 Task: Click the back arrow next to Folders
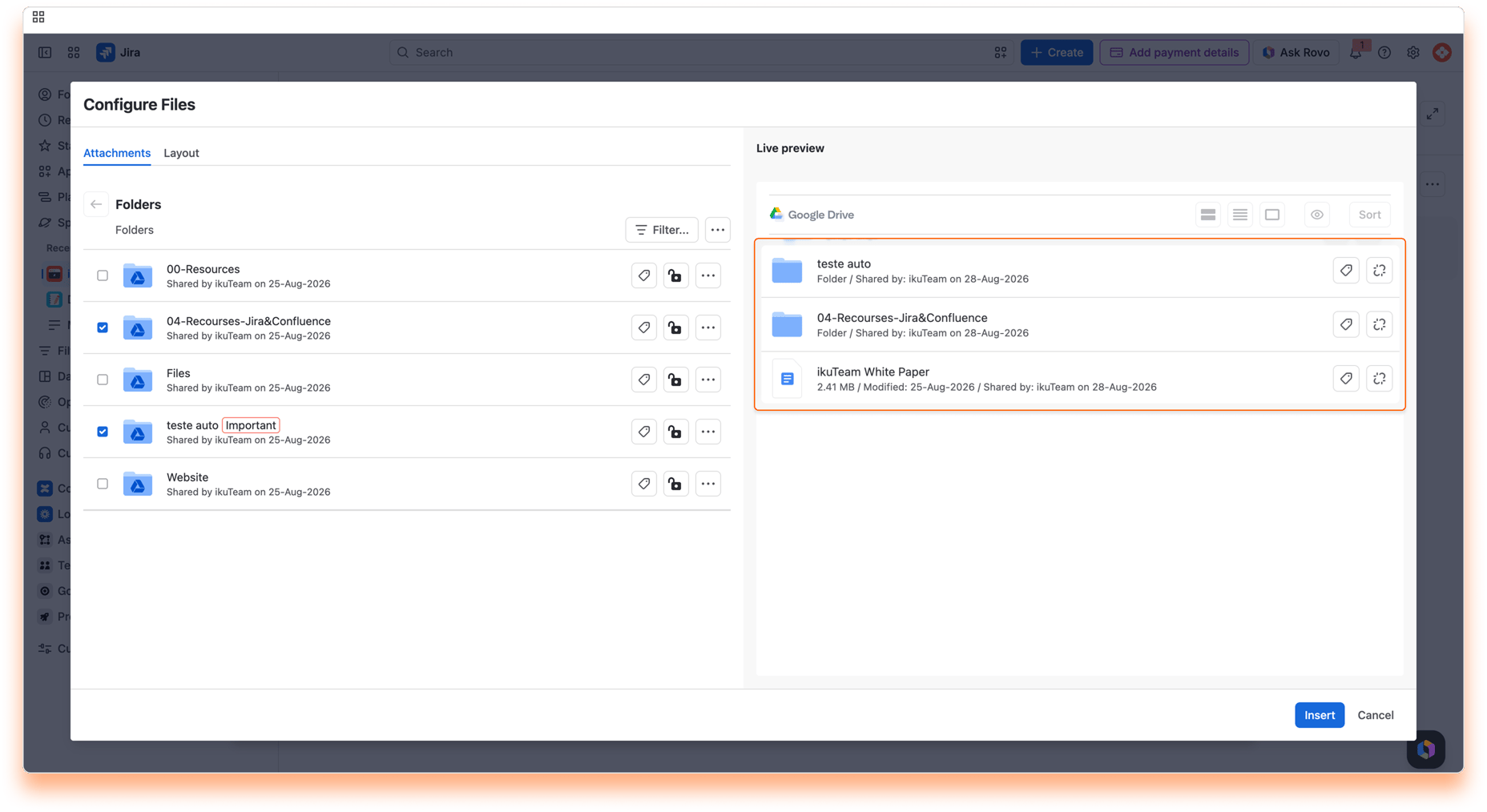(x=96, y=204)
